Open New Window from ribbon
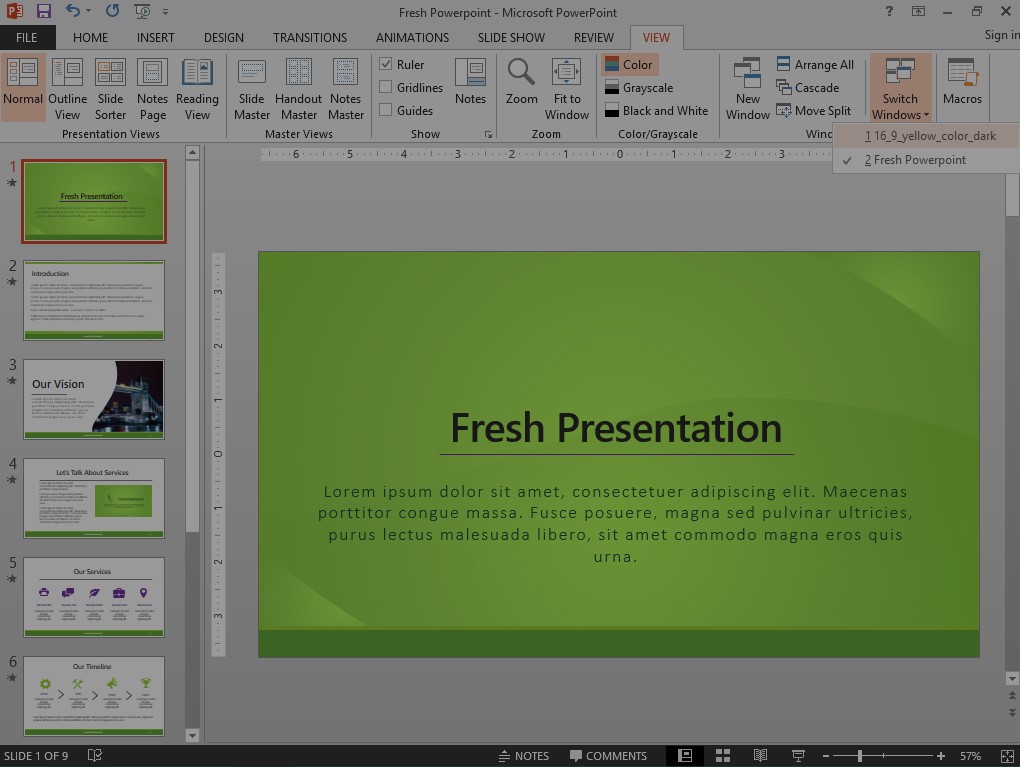 coord(748,87)
